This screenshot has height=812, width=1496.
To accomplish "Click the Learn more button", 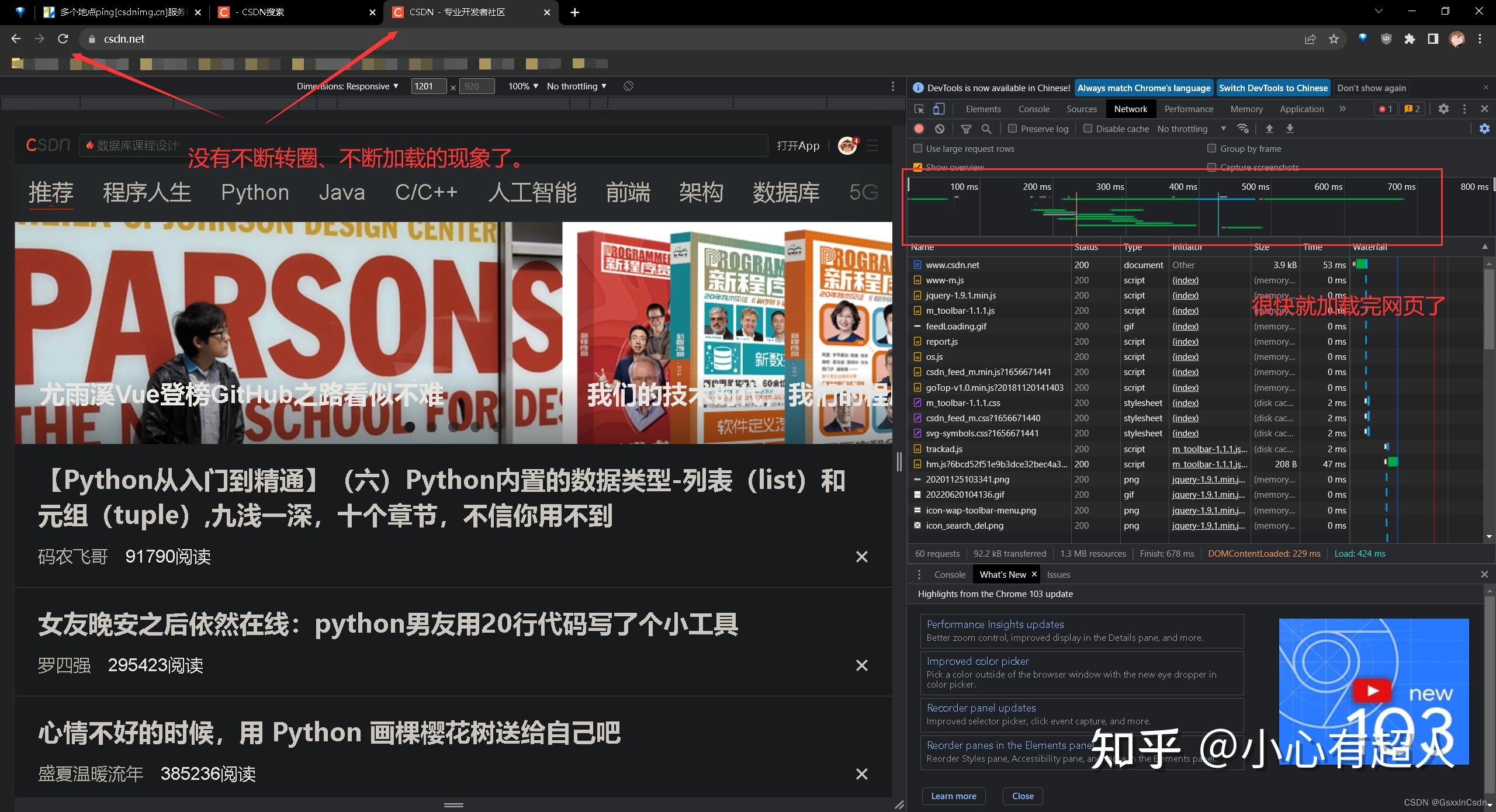I will tap(953, 796).
